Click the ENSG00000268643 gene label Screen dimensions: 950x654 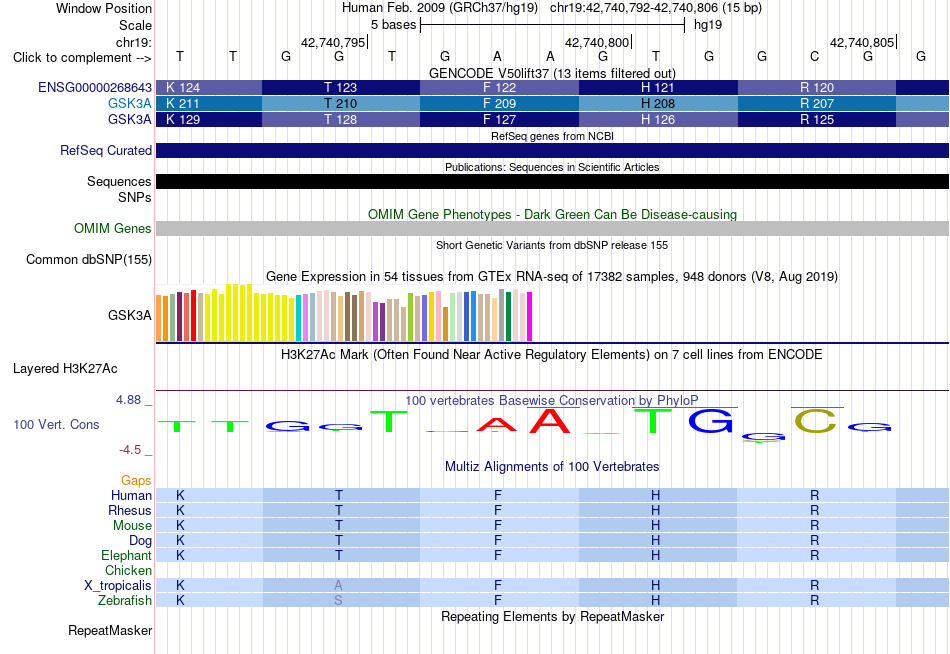tap(95, 87)
